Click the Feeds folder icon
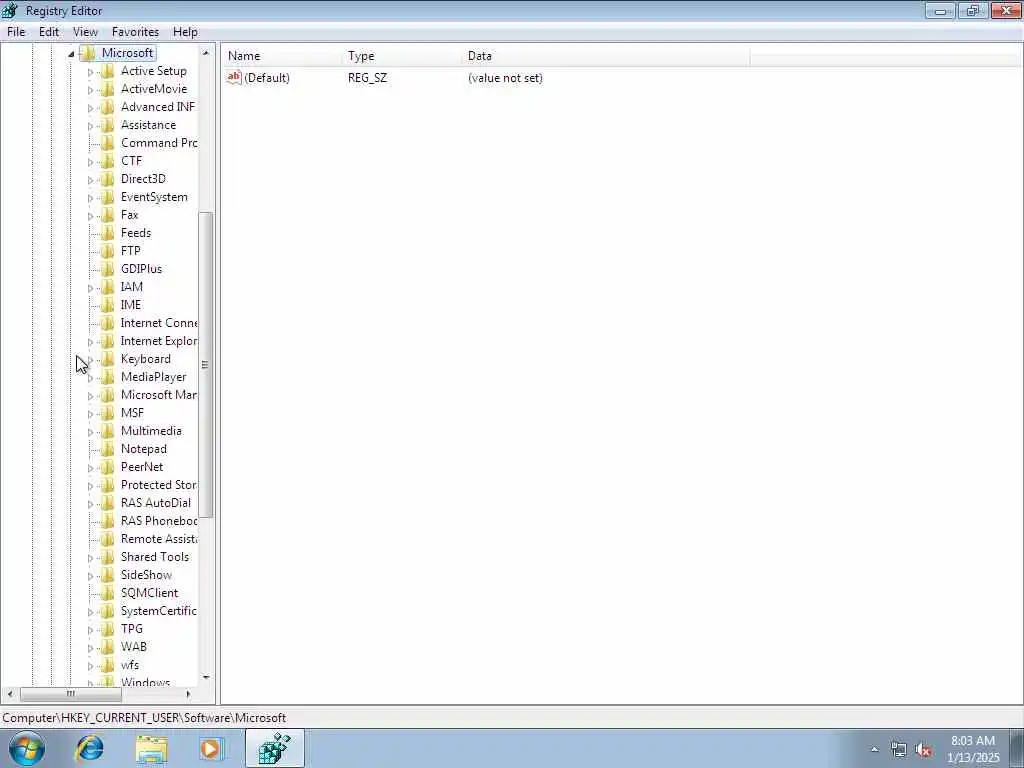Screen dimensions: 1024x768 pyautogui.click(x=108, y=233)
